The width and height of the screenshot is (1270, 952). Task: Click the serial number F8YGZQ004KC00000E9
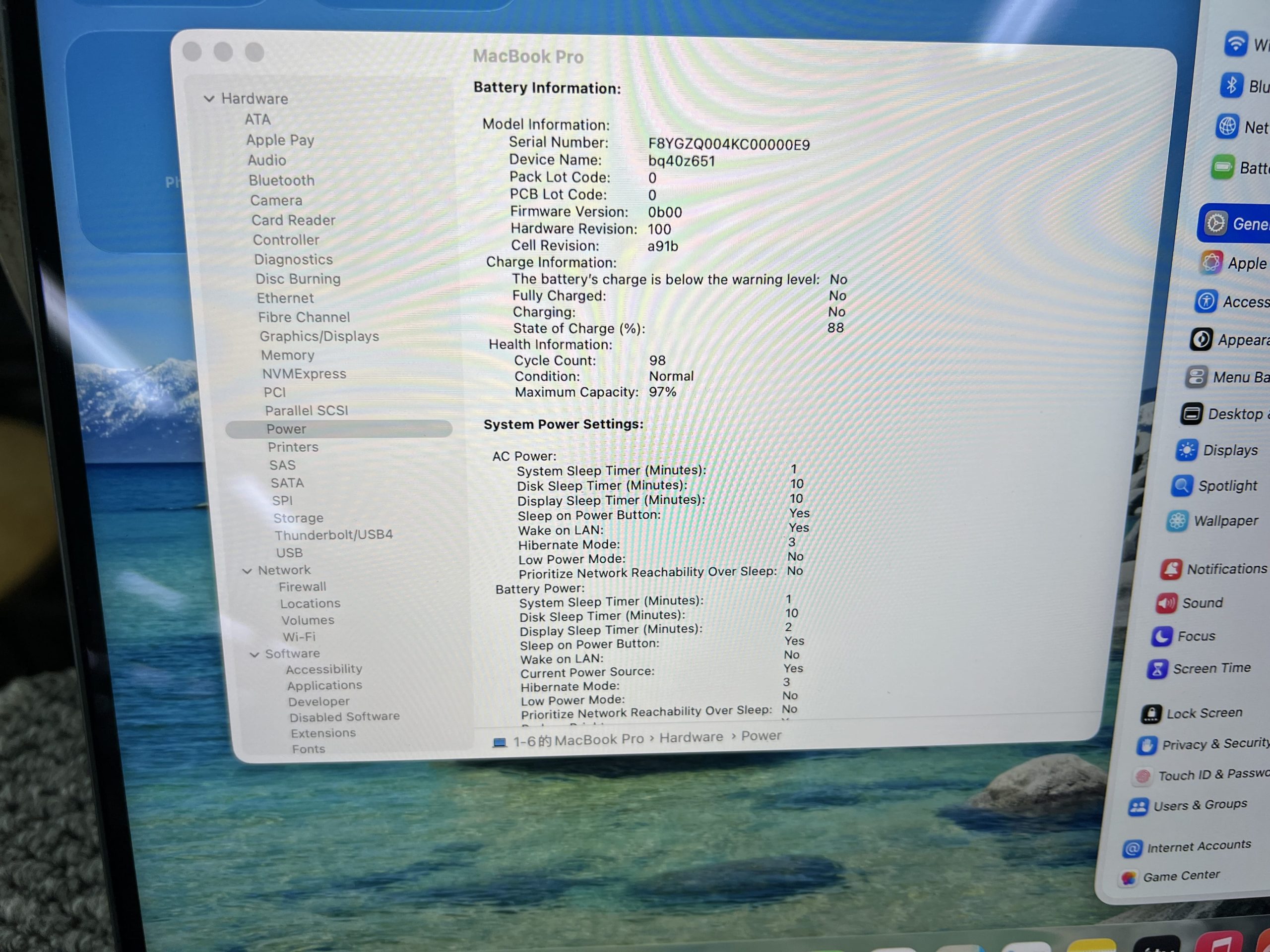click(x=729, y=144)
